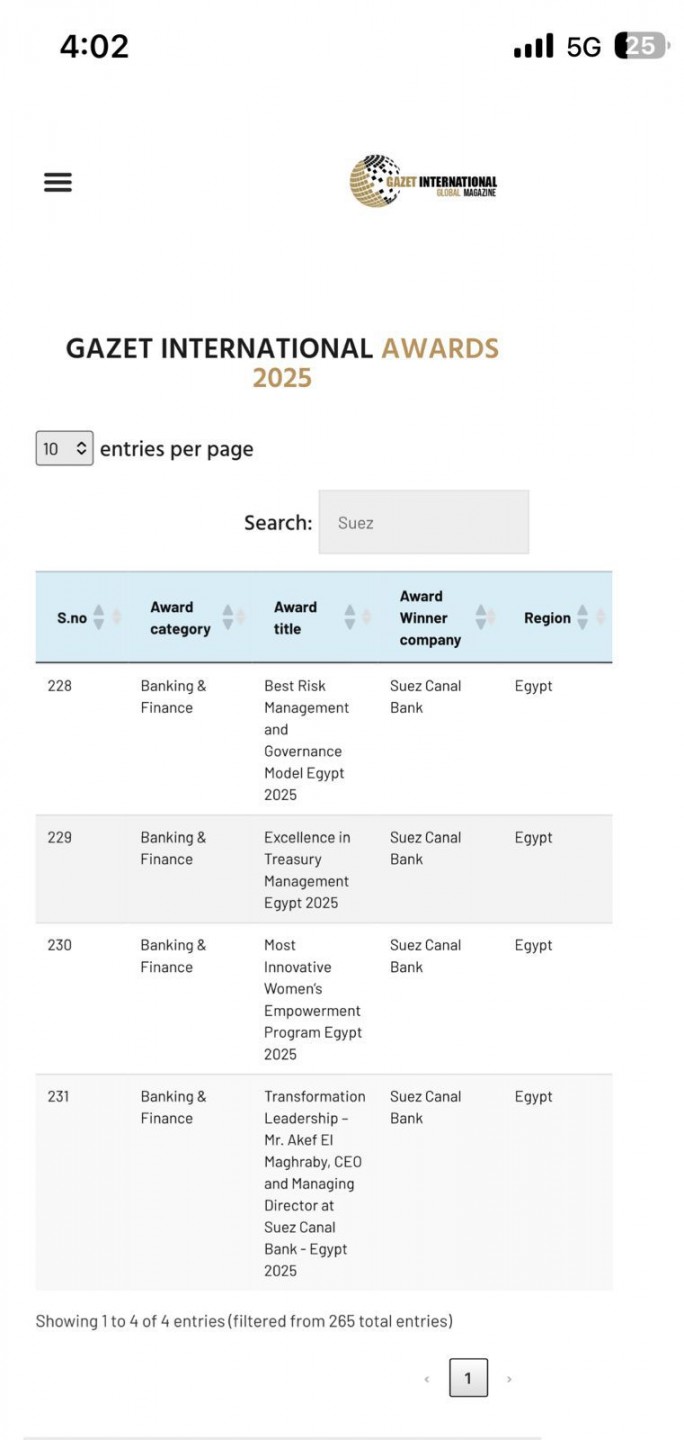Click the Region column header text

[x=547, y=618]
